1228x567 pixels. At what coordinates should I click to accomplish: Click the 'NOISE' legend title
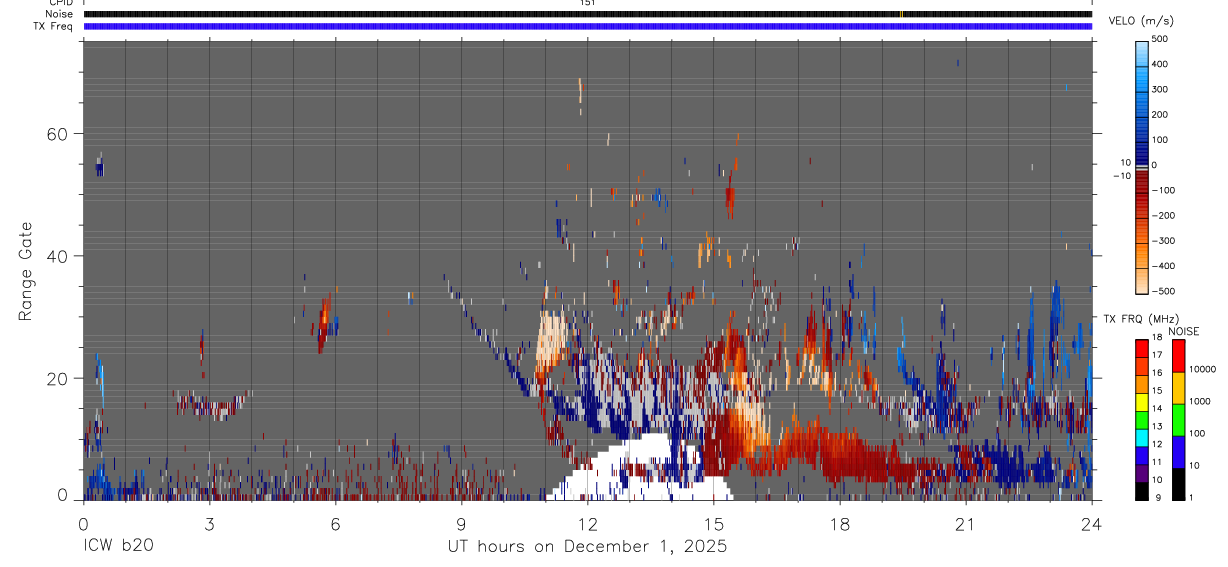click(x=1182, y=331)
